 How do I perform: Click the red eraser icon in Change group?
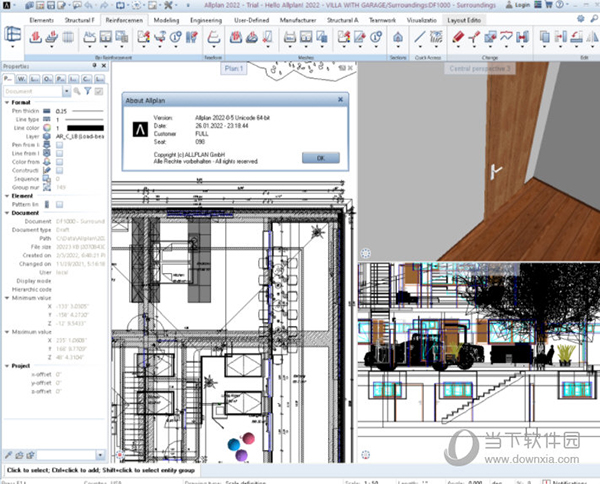click(458, 38)
